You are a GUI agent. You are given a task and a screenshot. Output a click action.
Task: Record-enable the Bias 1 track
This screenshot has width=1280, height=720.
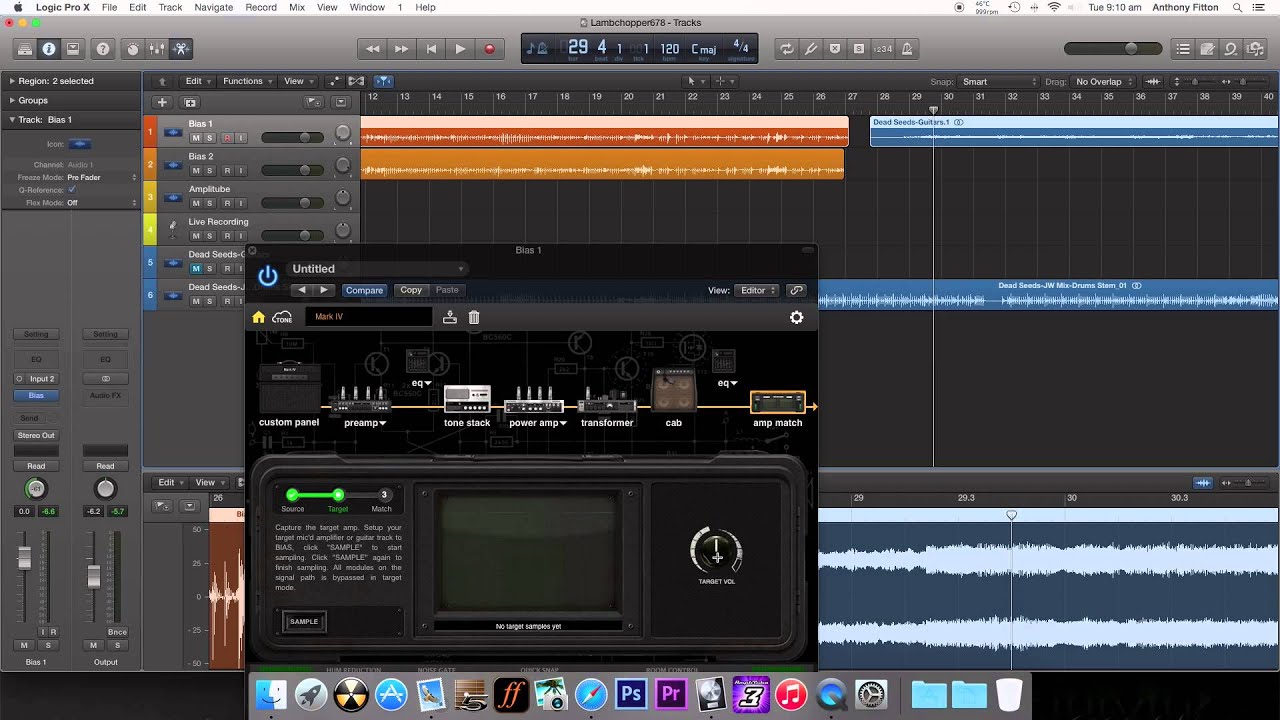pyautogui.click(x=226, y=138)
